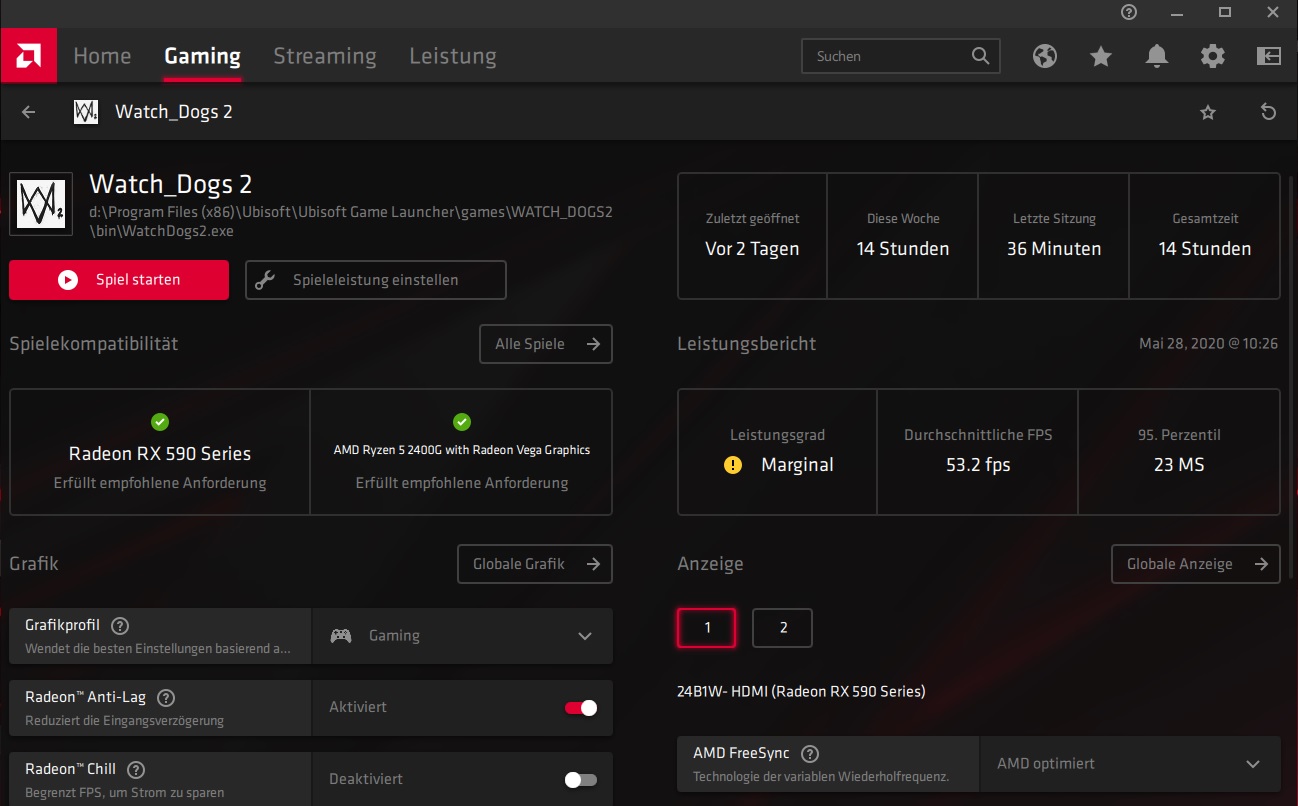This screenshot has height=806, width=1298.
Task: Click green checkmark above Radeon RX 590 Series
Action: [x=160, y=422]
